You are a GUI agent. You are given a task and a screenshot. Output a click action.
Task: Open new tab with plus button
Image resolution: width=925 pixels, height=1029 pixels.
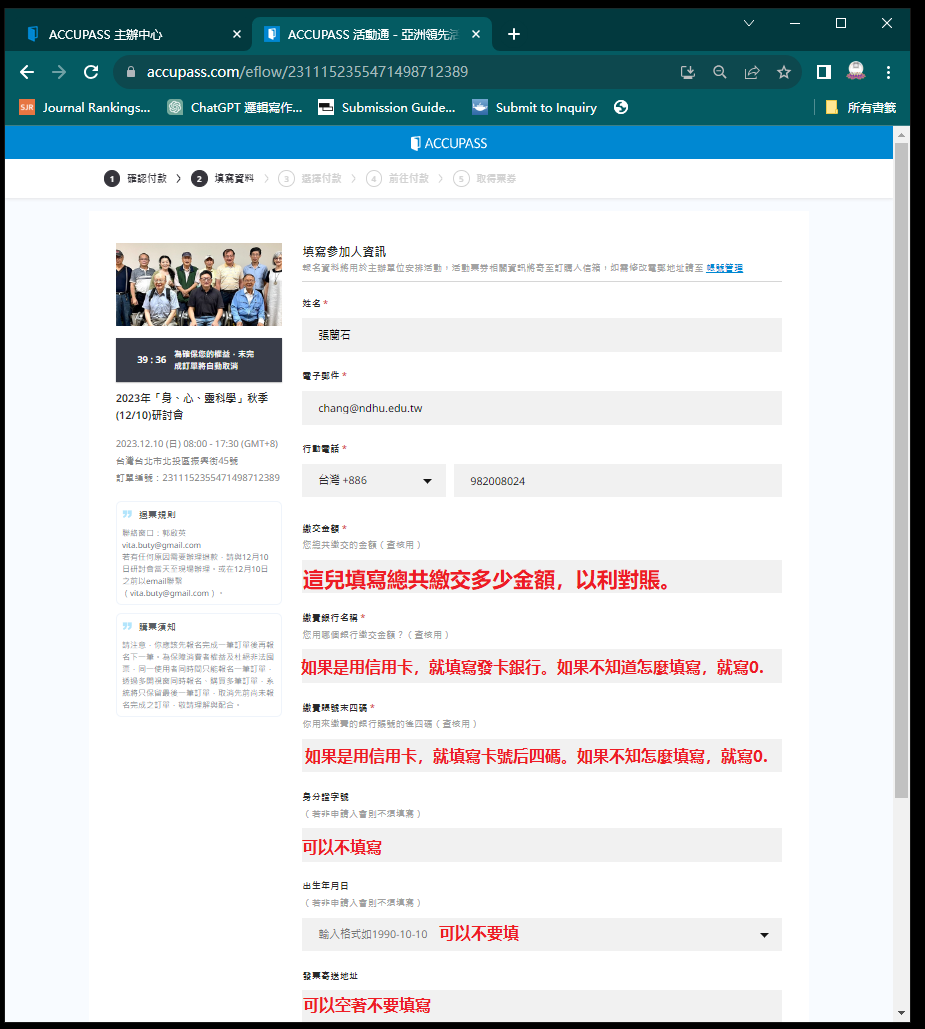coord(514,34)
